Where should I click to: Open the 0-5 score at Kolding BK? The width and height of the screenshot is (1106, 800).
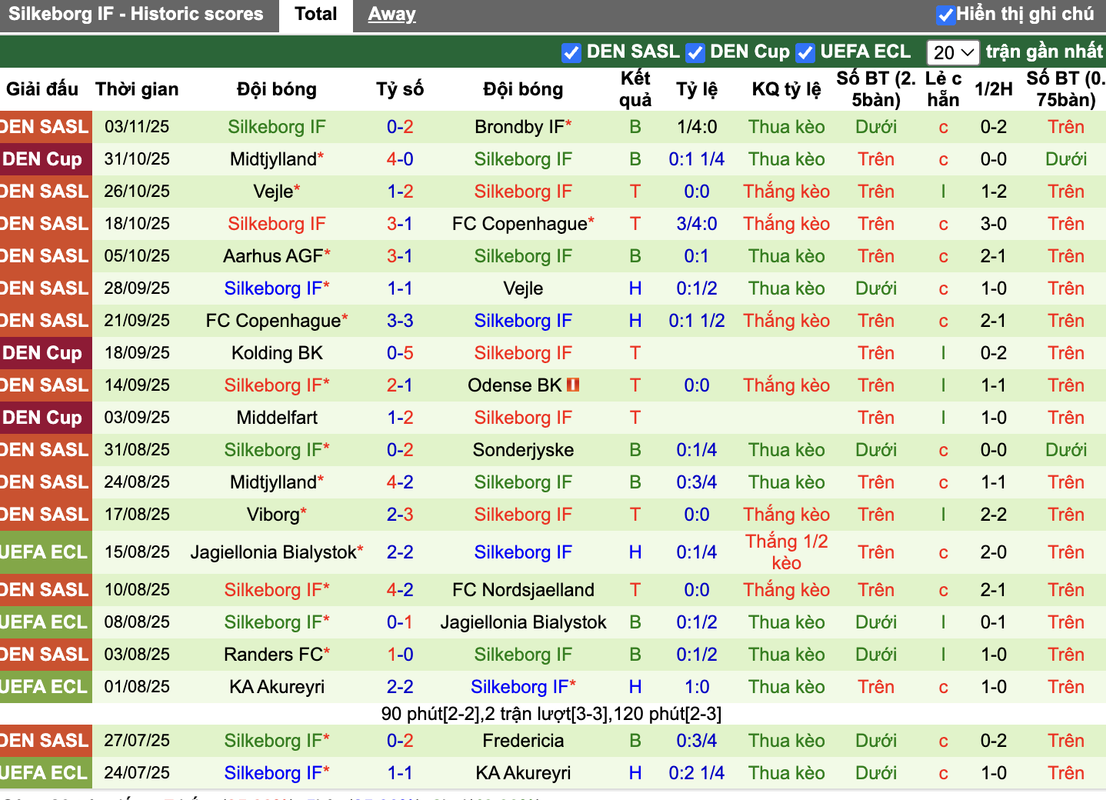pos(400,353)
